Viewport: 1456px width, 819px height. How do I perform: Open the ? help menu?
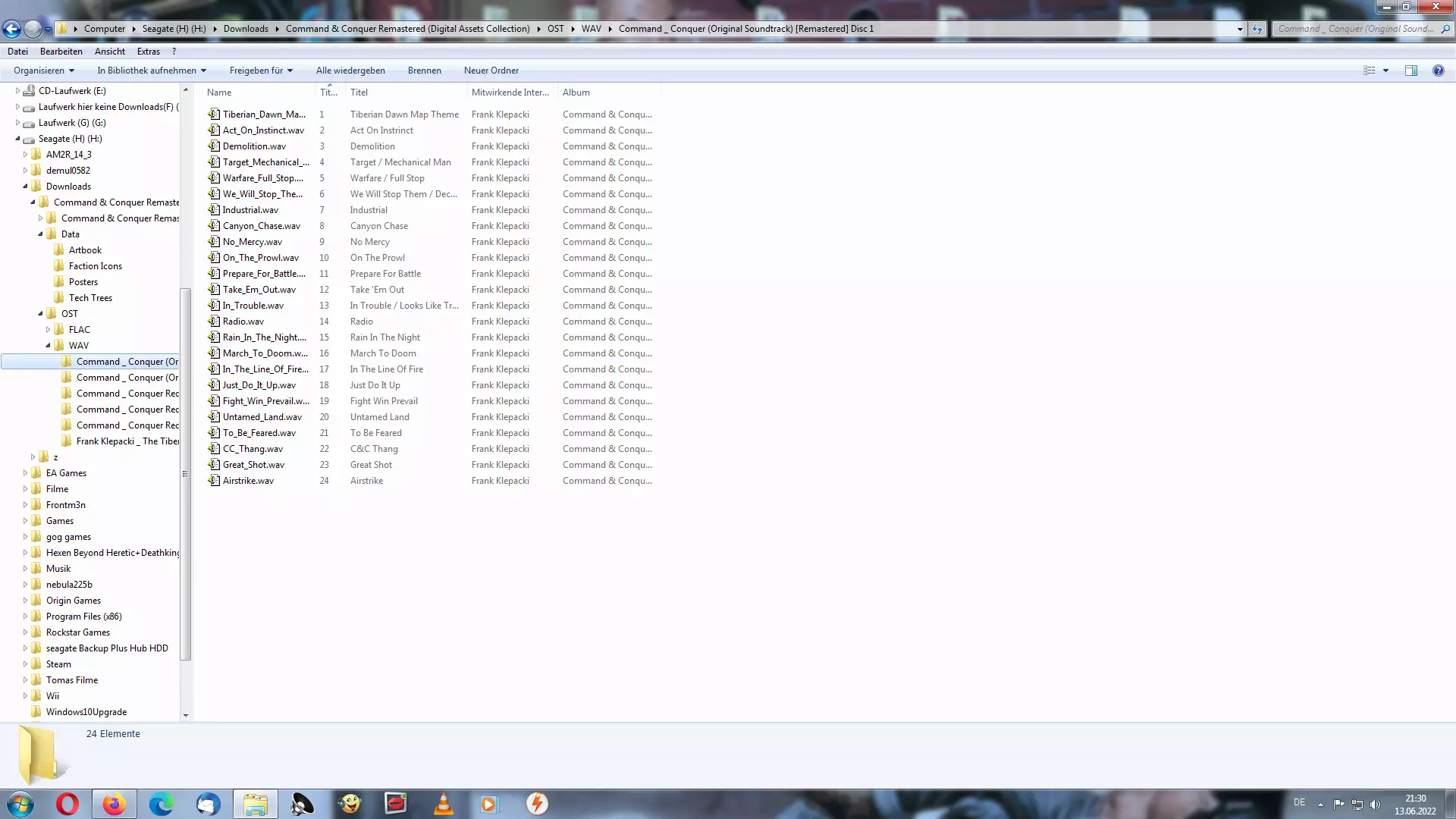click(174, 52)
